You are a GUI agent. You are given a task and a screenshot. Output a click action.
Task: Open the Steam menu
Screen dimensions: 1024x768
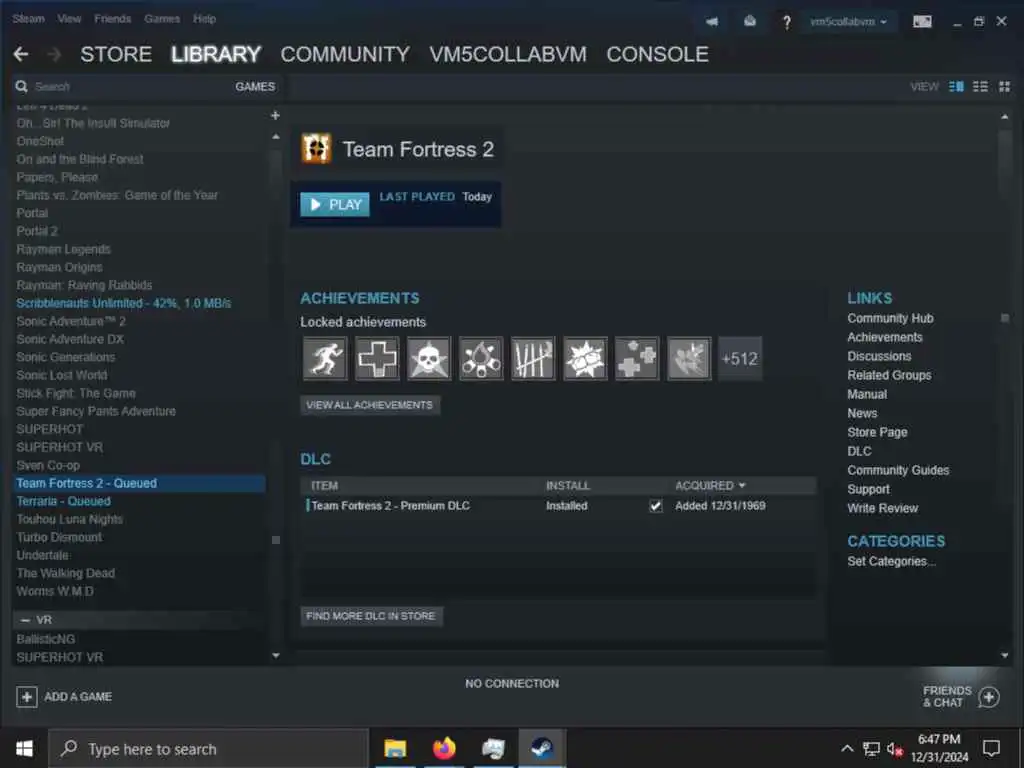pos(29,19)
